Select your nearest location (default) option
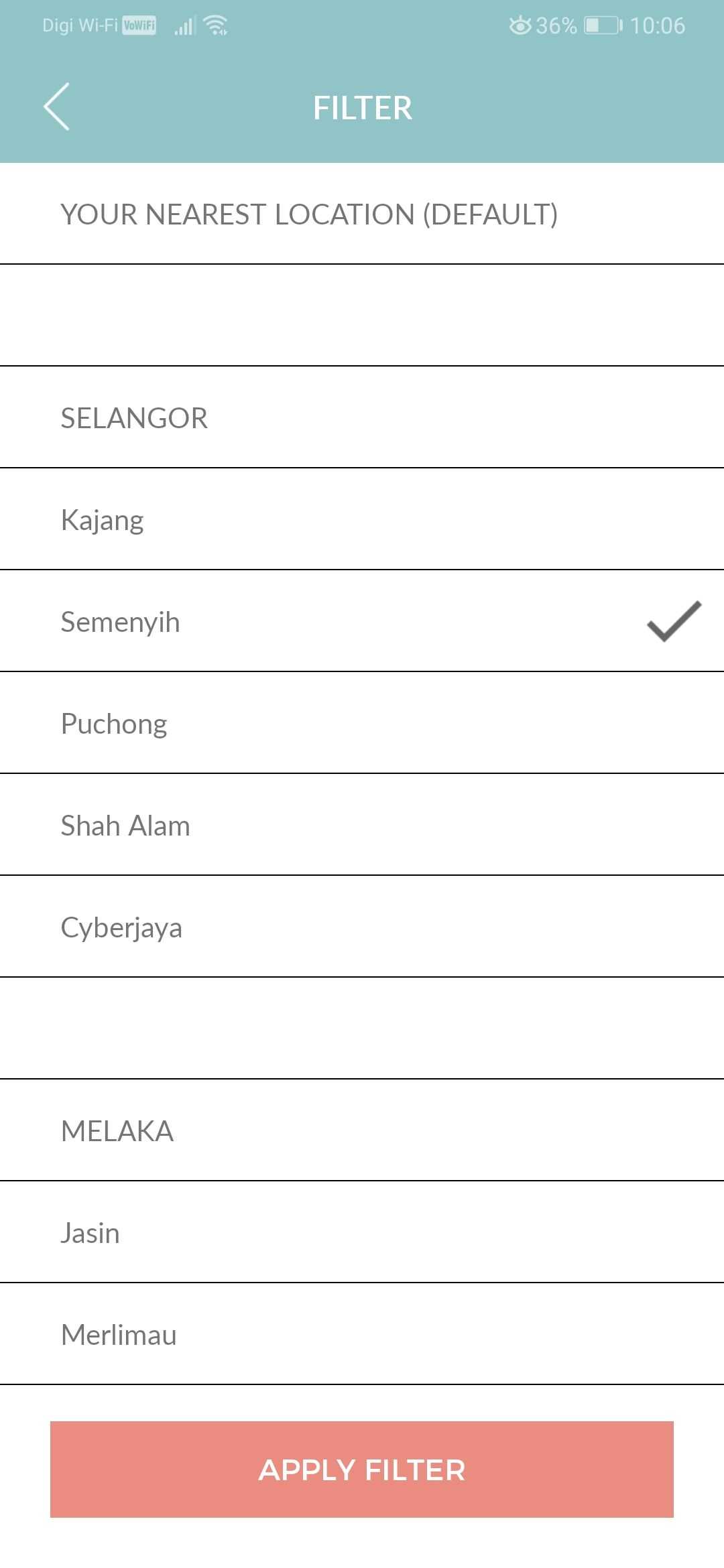The image size is (724, 1568). pos(309,214)
